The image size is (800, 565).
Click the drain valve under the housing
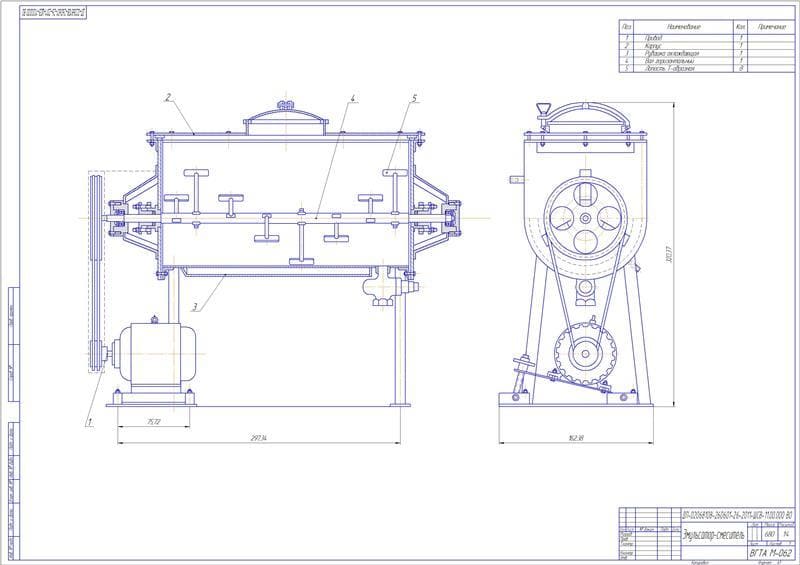coord(390,287)
